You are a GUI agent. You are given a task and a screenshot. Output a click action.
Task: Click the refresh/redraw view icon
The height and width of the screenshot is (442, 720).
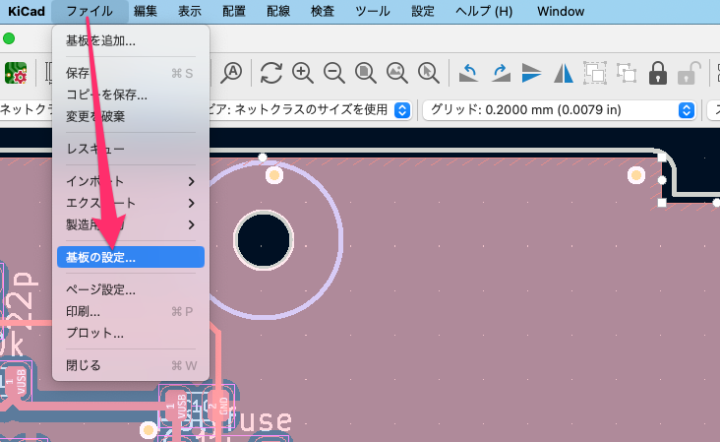[271, 72]
